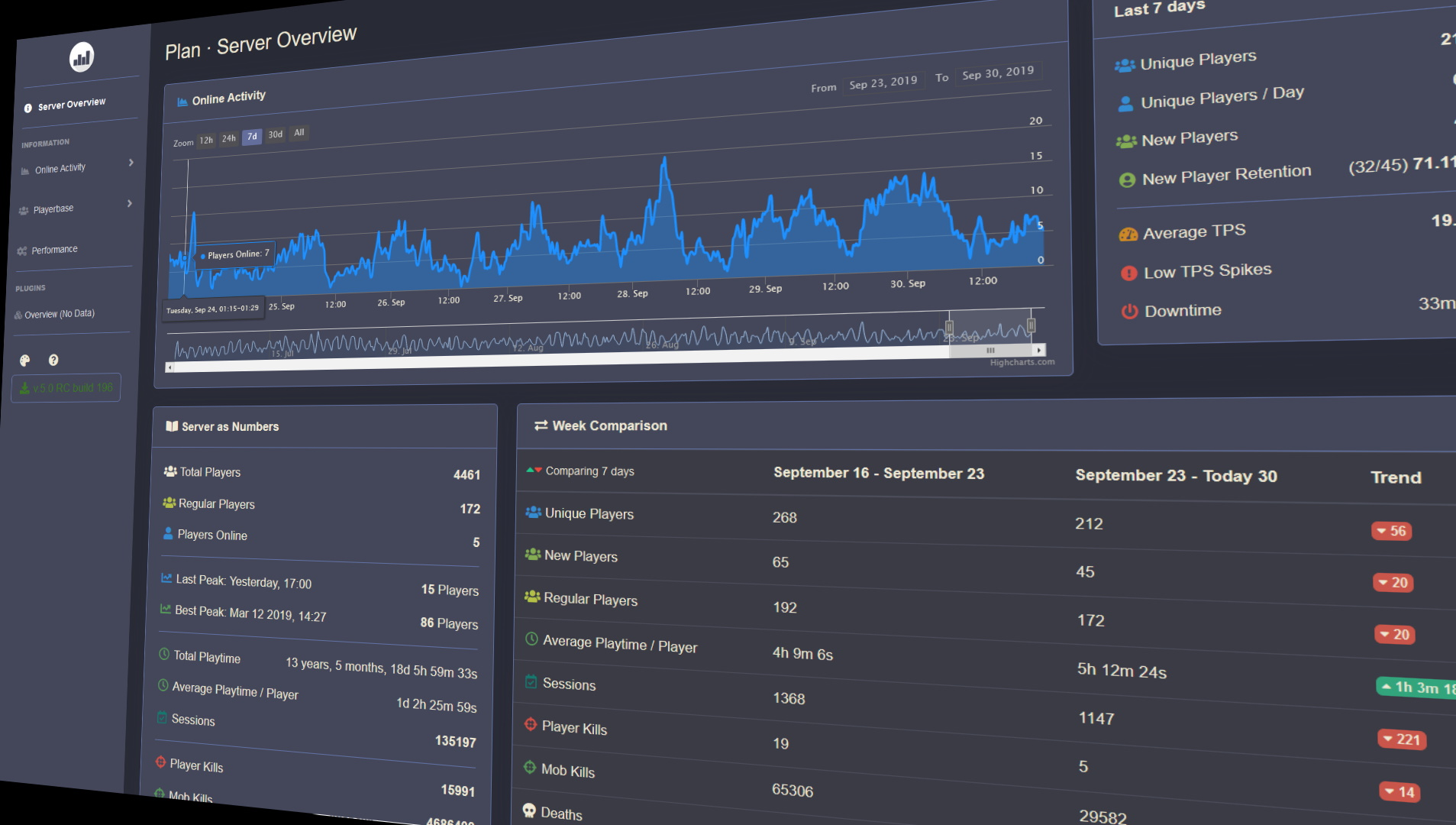Click the help question mark icon
The image size is (1456, 825).
(53, 360)
